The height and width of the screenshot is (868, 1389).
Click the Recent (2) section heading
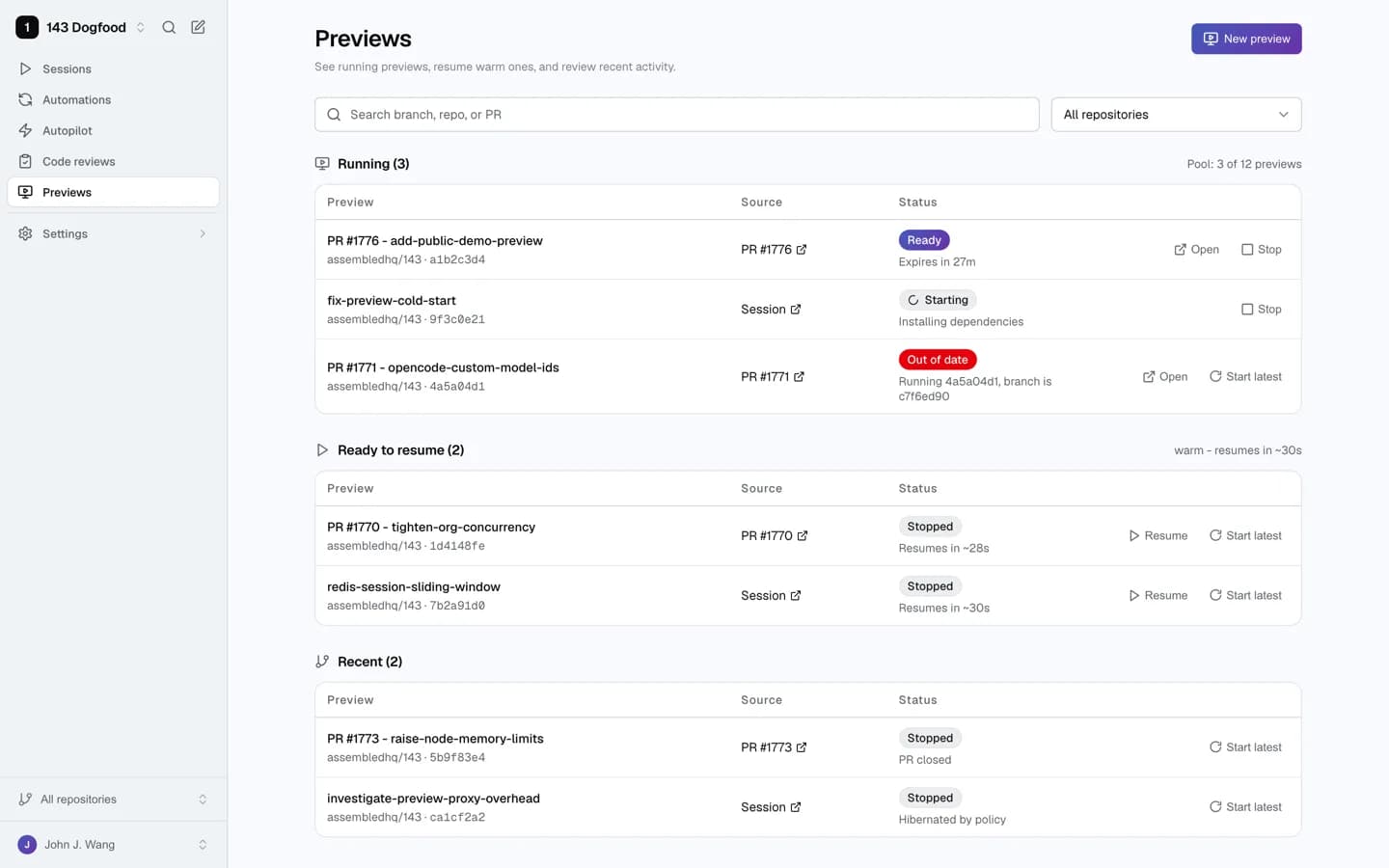(369, 662)
